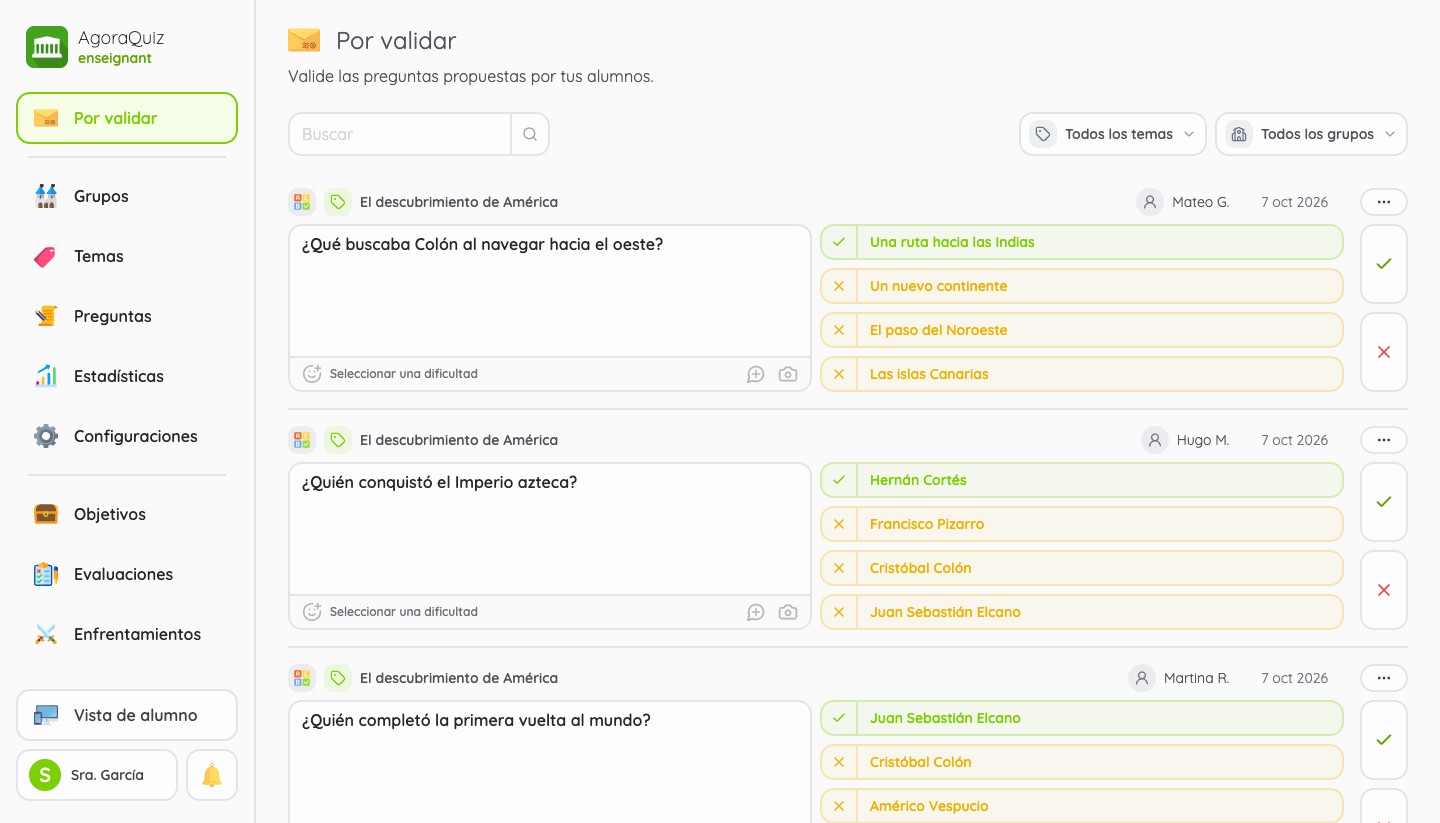Select Por validar sidebar item
1440x823 pixels.
click(127, 118)
